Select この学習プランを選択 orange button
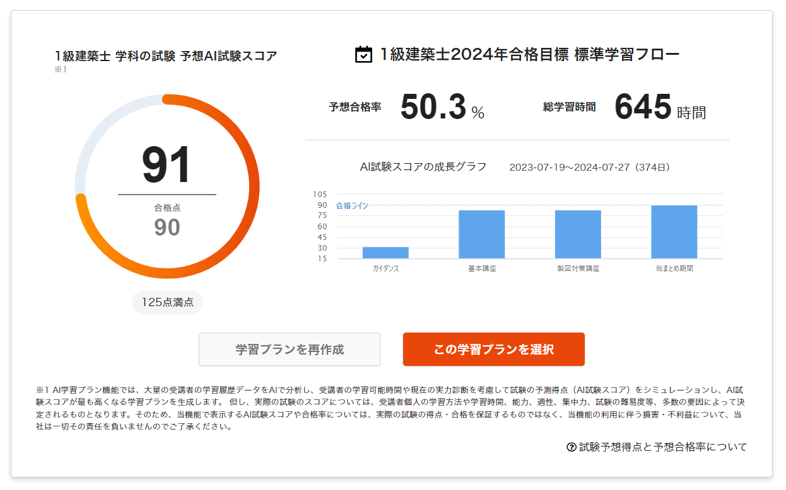This screenshot has width=786, height=490. click(494, 349)
